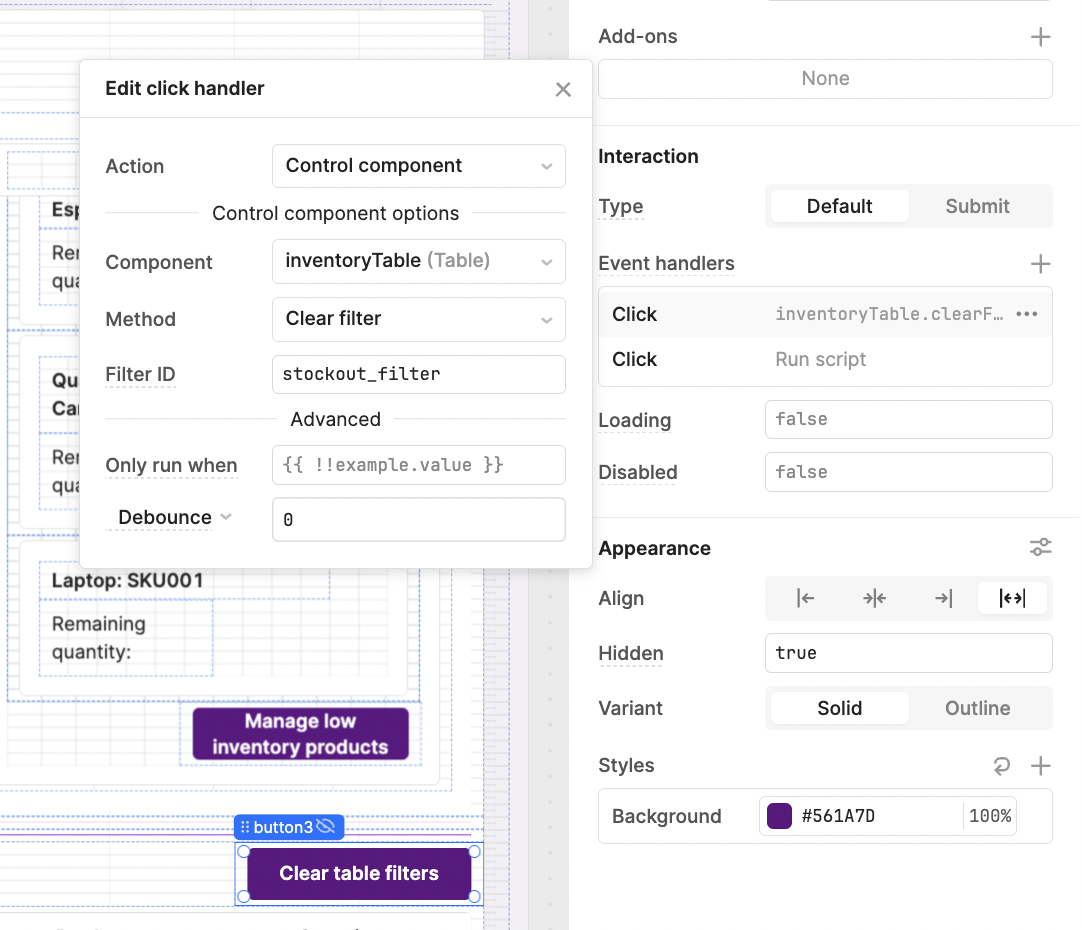
Task: Click the Filter ID label
Action: tap(140, 375)
